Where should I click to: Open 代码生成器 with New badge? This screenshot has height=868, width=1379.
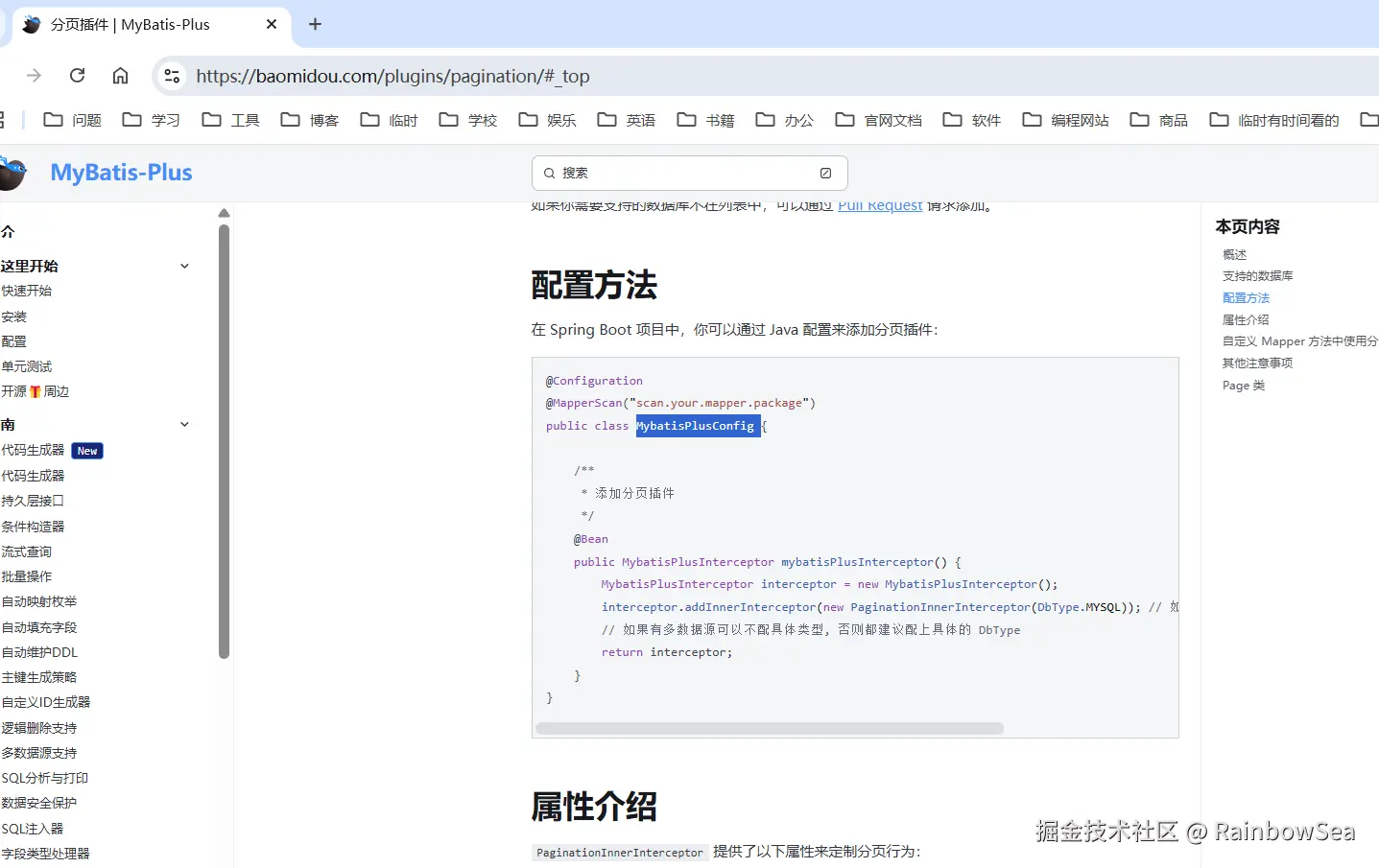point(52,450)
